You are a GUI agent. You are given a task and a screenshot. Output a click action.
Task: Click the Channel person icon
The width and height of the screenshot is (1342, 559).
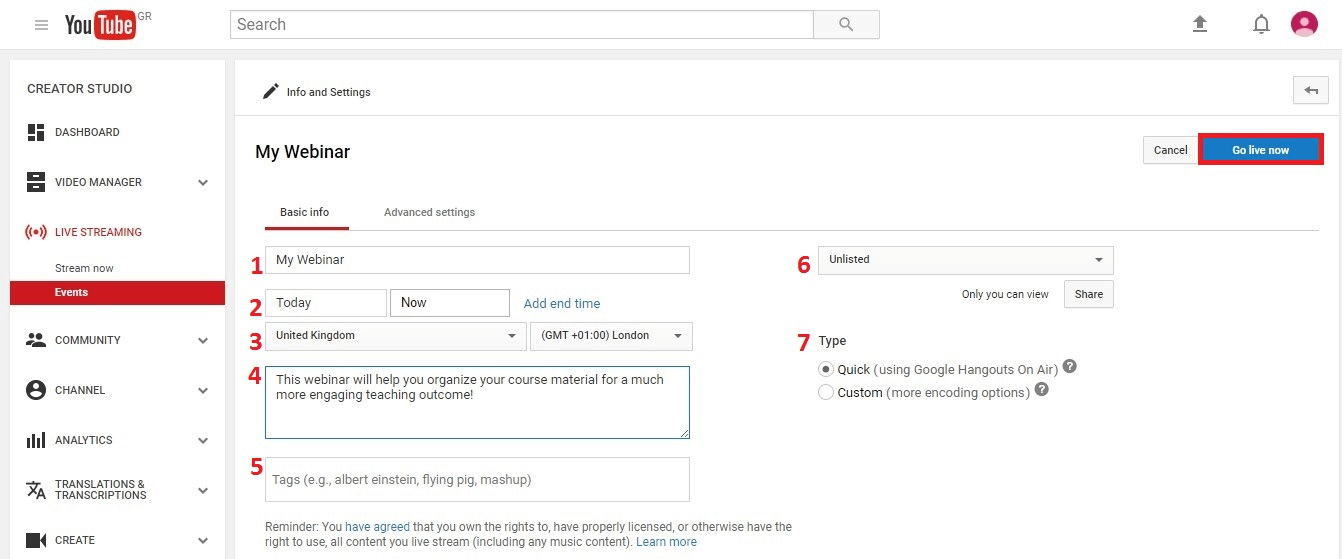[36, 390]
